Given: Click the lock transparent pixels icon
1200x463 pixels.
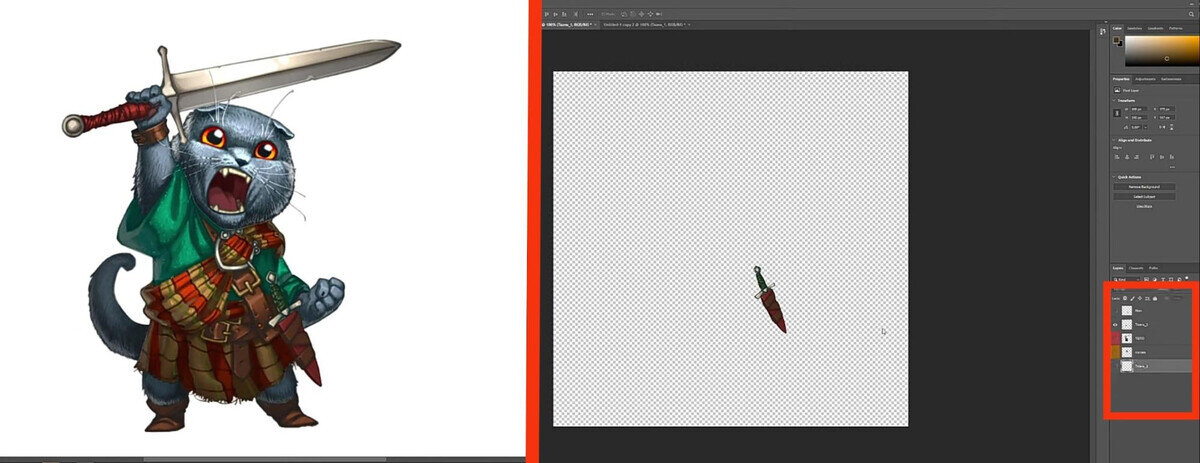Looking at the screenshot, I should 1125,298.
